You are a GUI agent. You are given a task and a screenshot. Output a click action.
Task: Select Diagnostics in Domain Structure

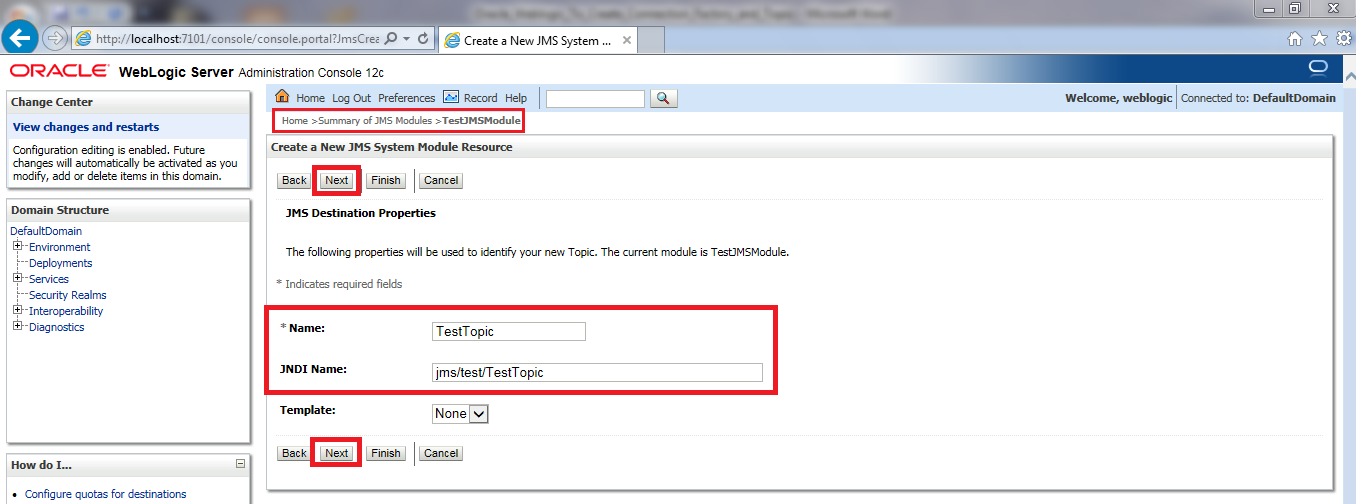pyautogui.click(x=57, y=327)
